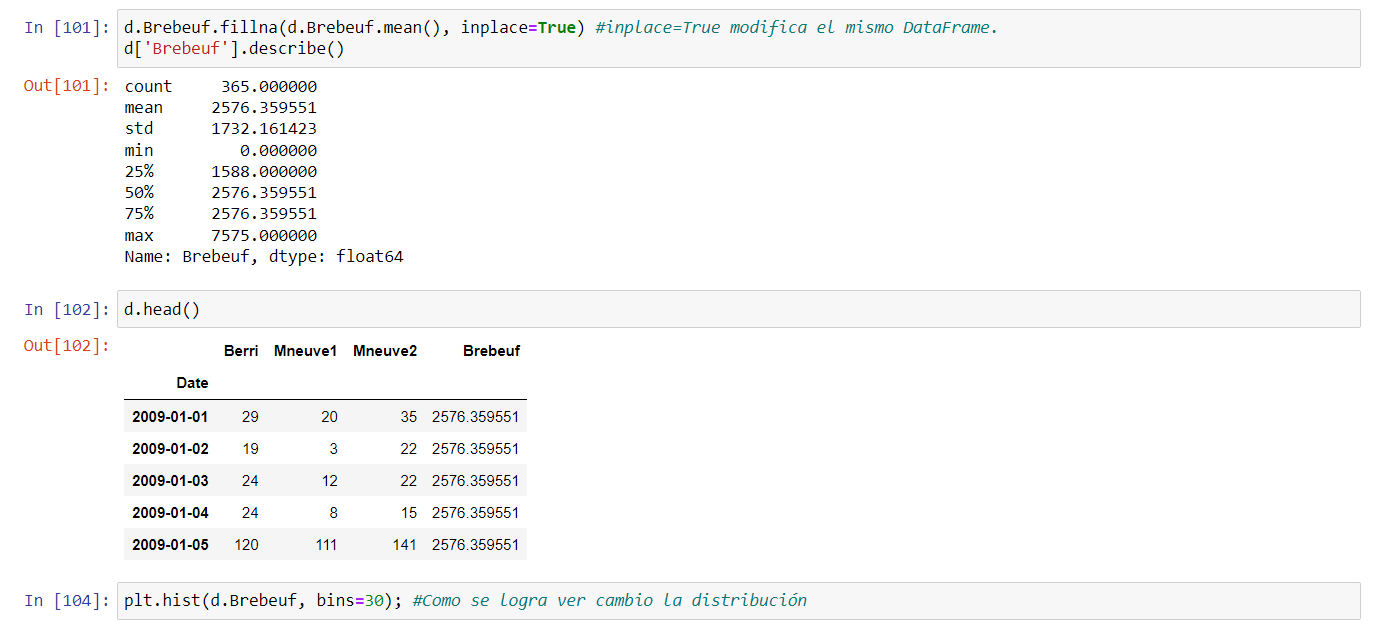
Task: Click the Berri column header
Action: (x=241, y=351)
